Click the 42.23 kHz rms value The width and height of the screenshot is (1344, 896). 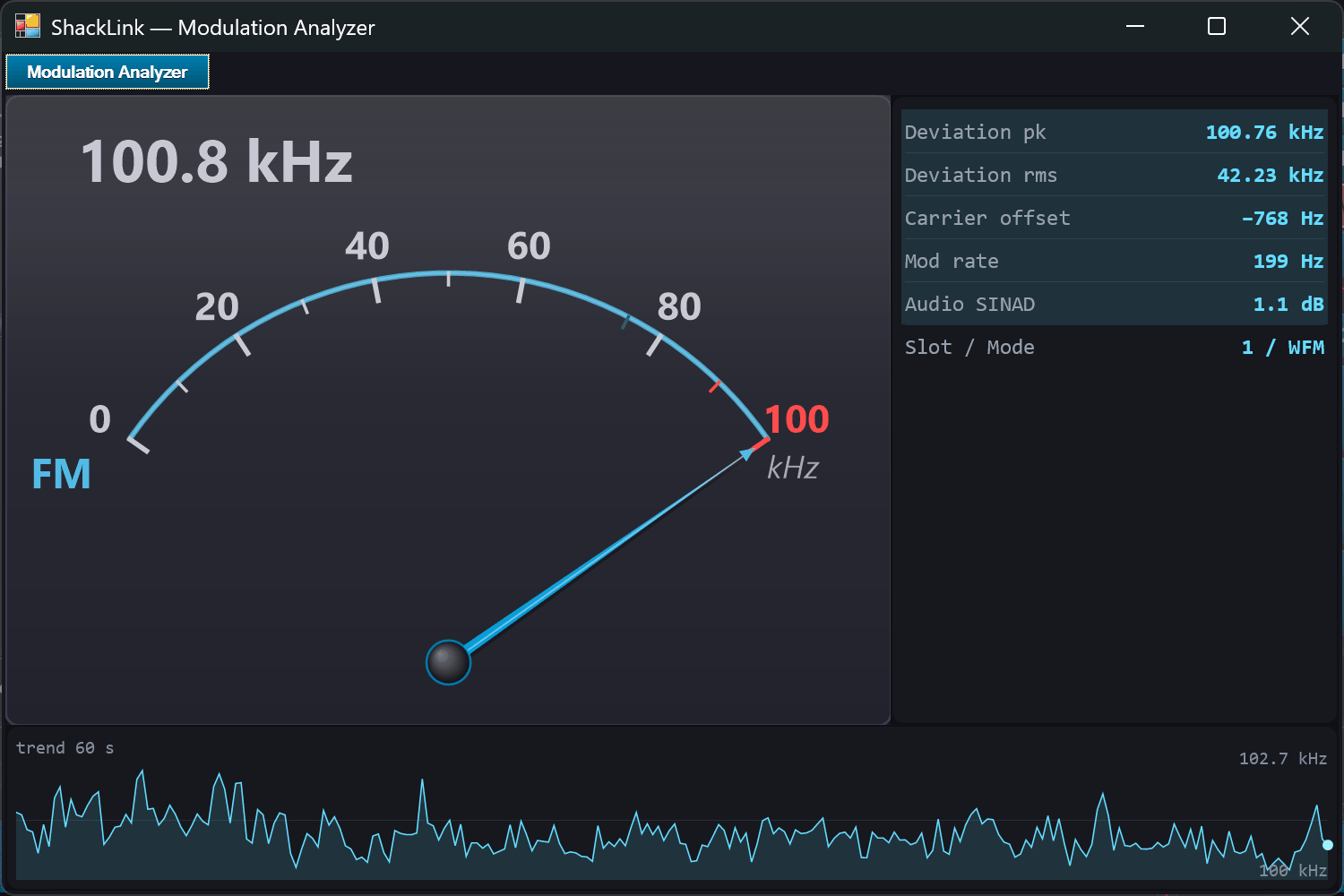pyautogui.click(x=1270, y=176)
